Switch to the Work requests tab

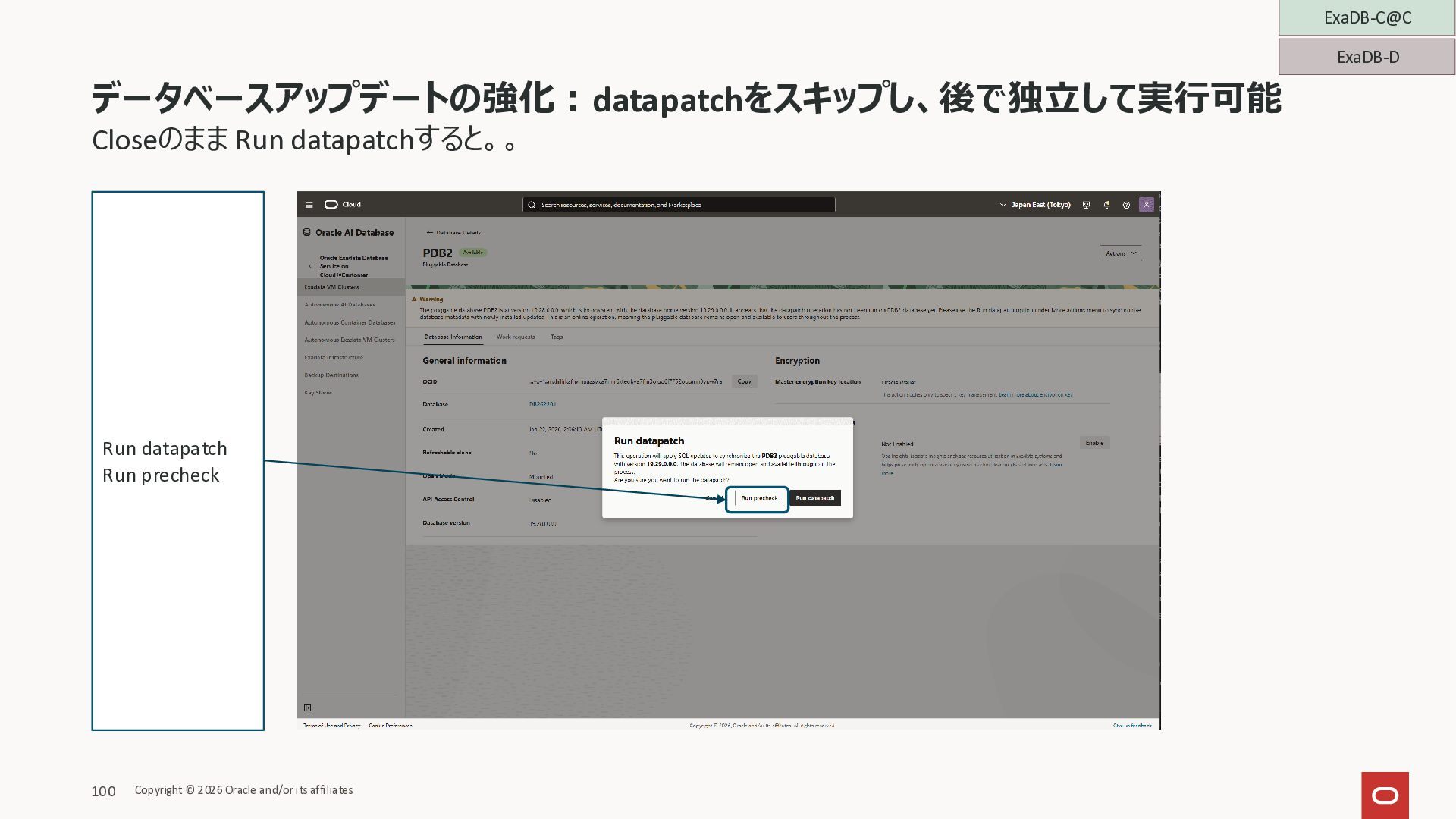[x=515, y=337]
